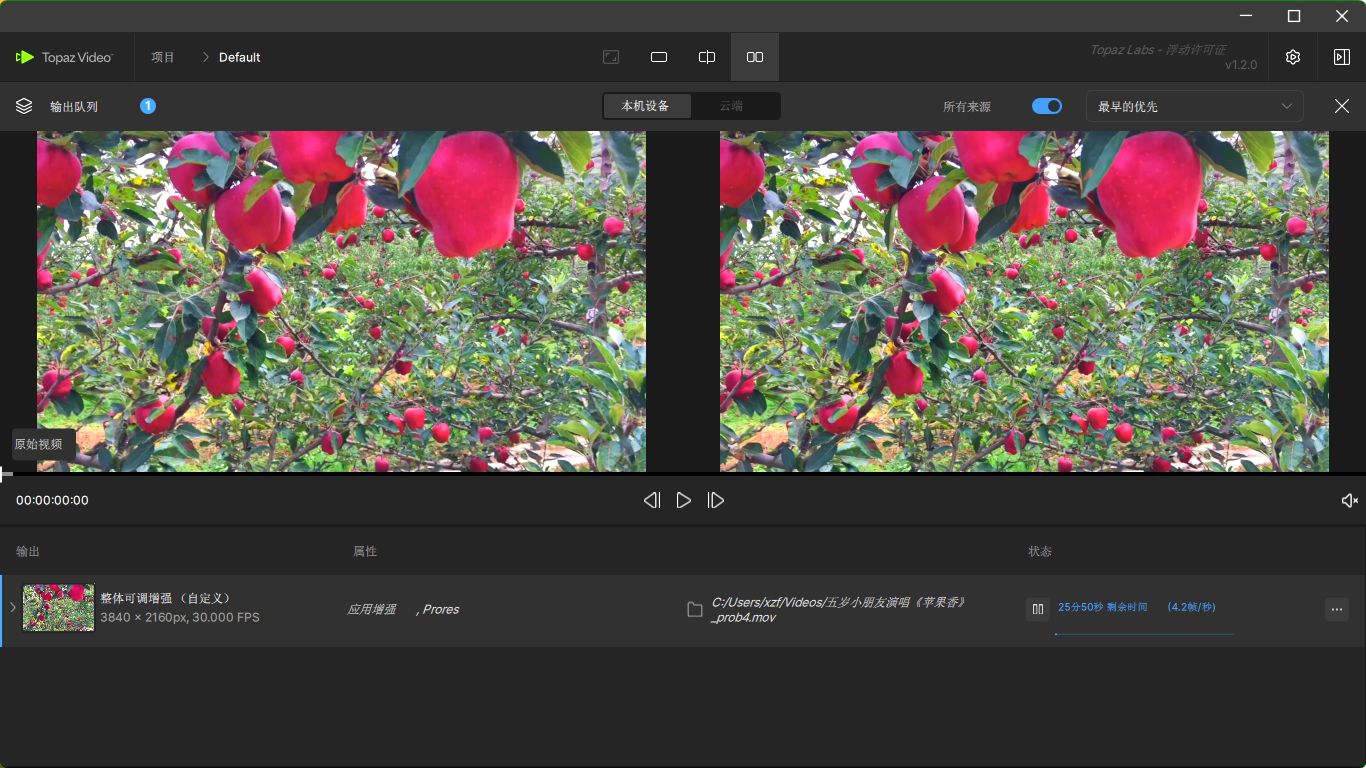Select the split view layout icon

tap(707, 57)
